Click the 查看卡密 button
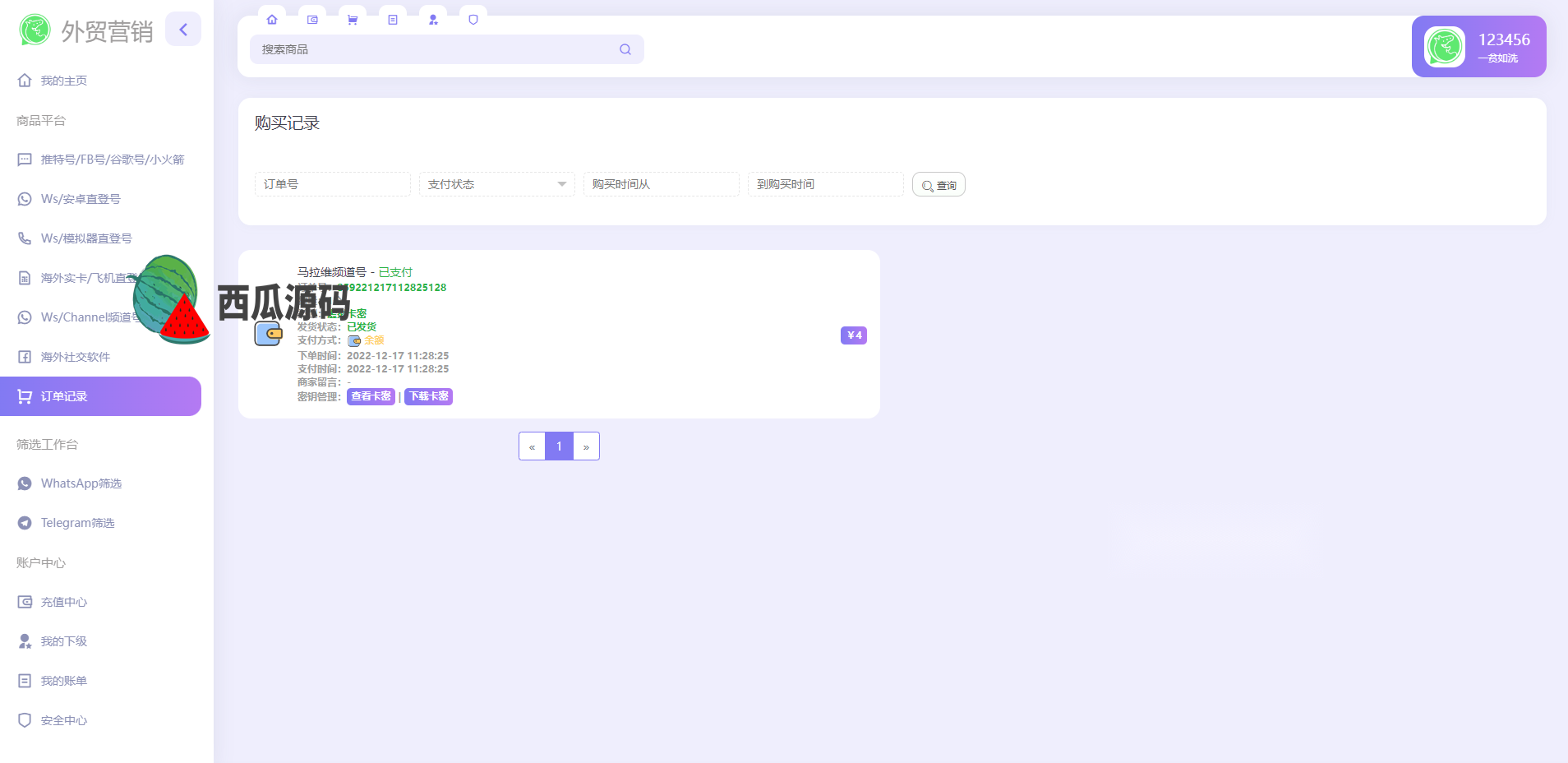Viewport: 1568px width, 763px height. [x=371, y=396]
